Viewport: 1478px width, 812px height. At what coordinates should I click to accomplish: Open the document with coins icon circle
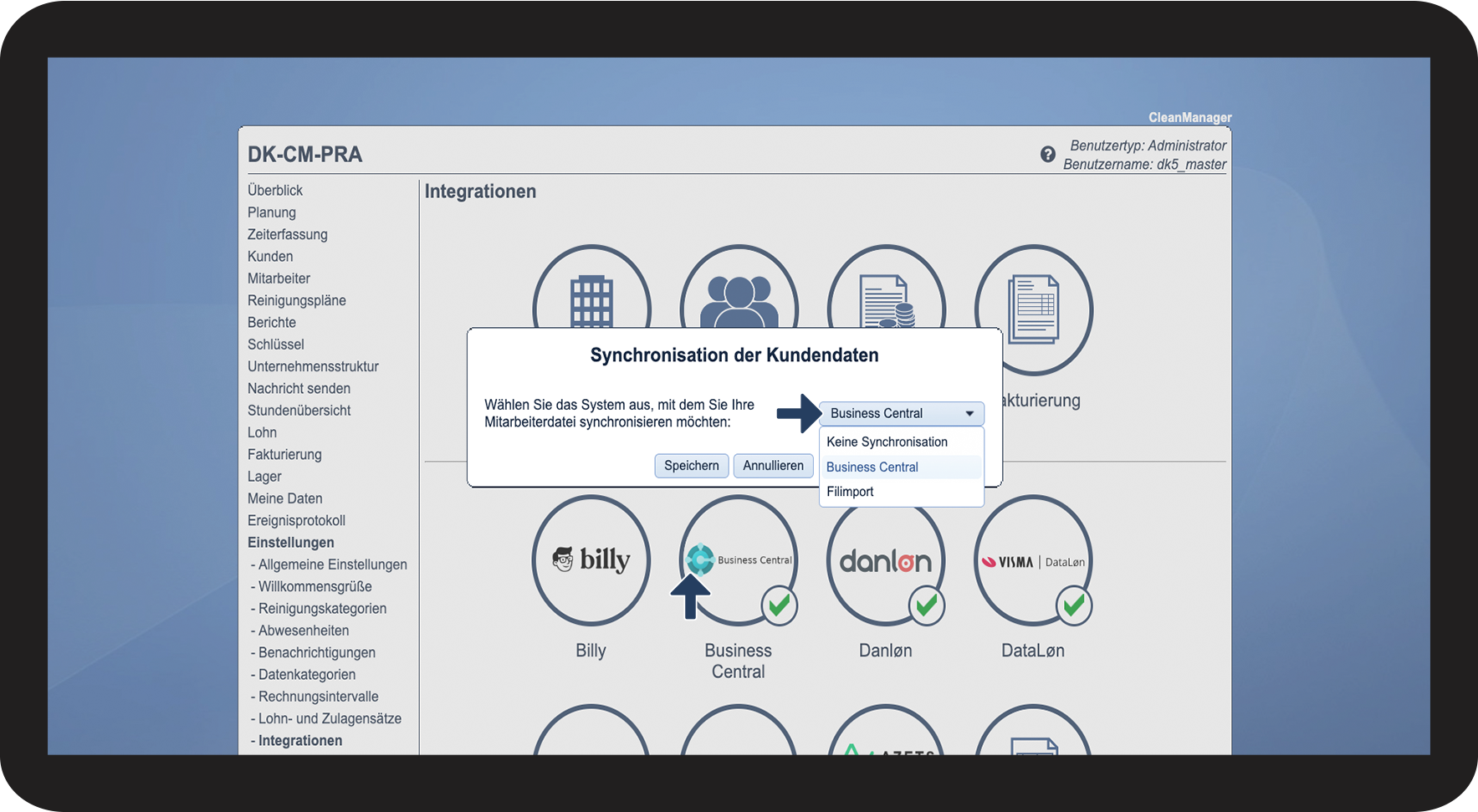pyautogui.click(x=887, y=286)
